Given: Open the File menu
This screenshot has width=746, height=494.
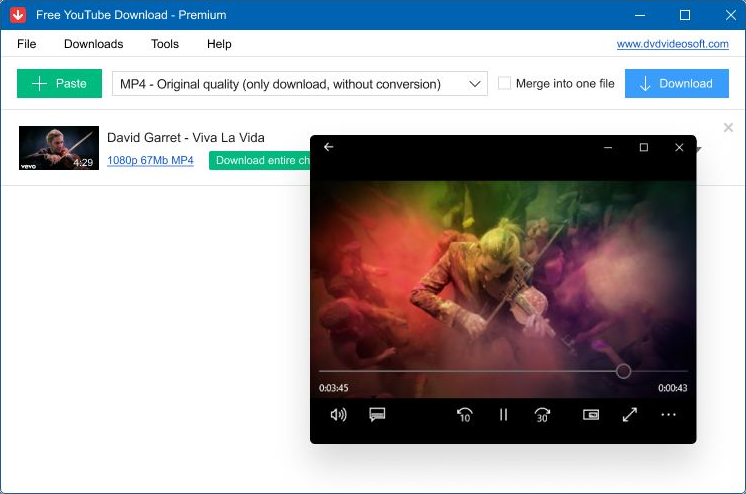Looking at the screenshot, I should [27, 44].
